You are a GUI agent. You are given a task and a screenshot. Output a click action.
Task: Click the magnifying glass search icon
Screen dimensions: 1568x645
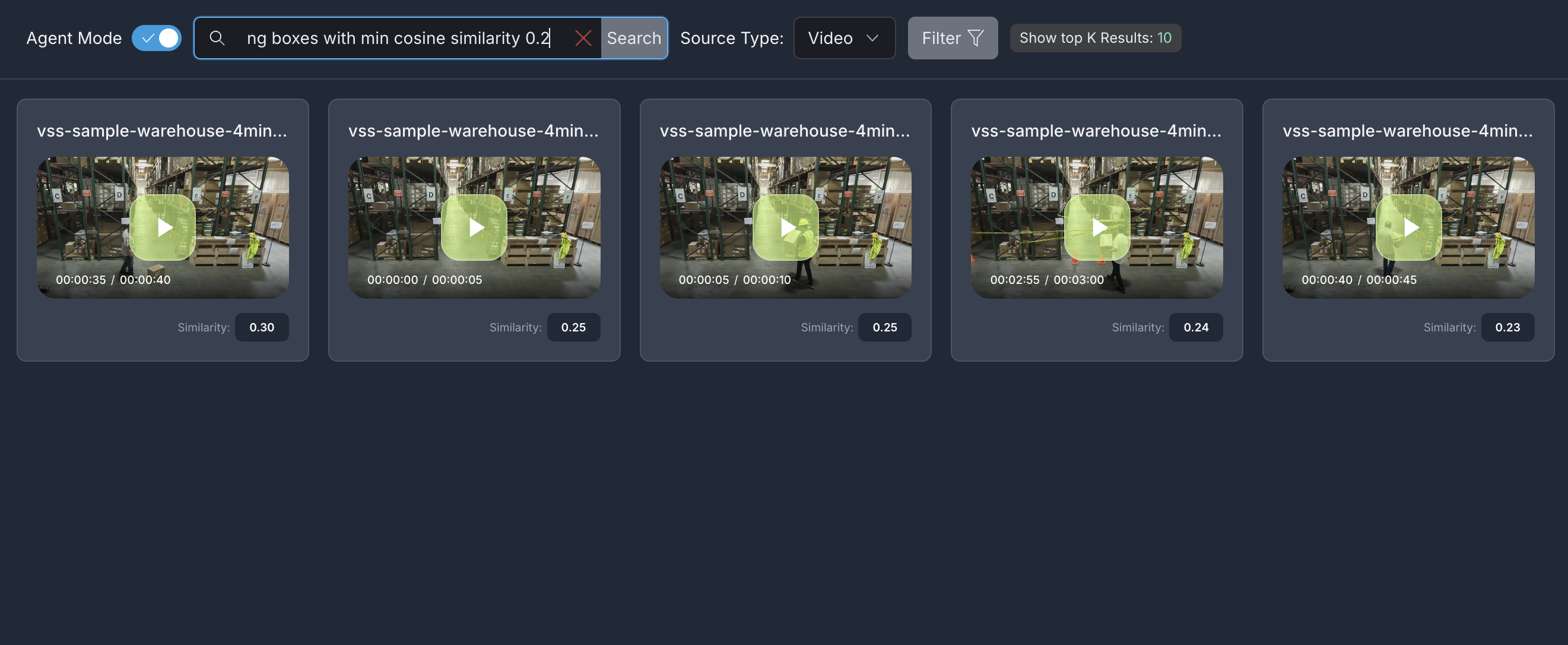click(217, 38)
